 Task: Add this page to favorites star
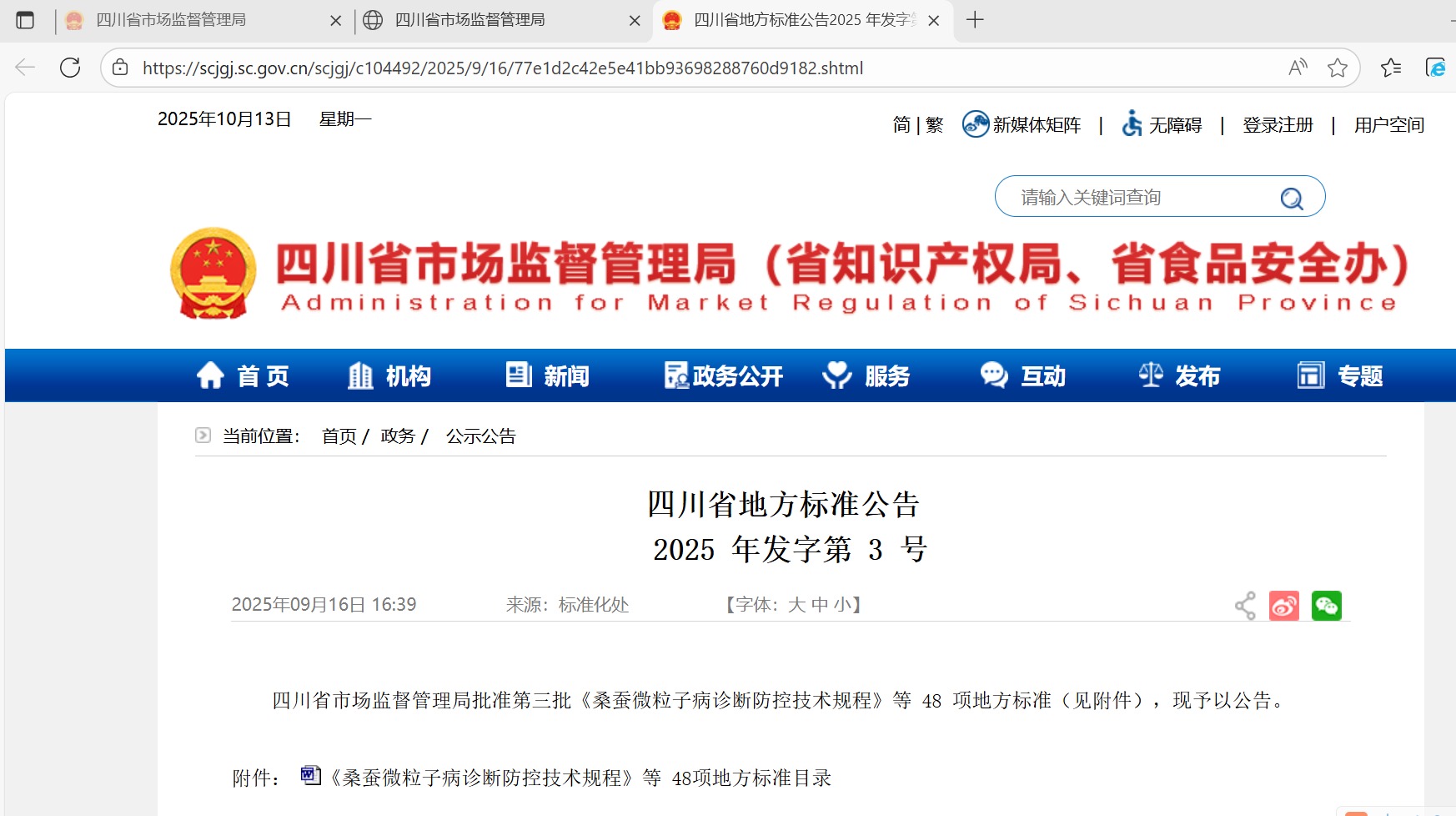[1338, 68]
